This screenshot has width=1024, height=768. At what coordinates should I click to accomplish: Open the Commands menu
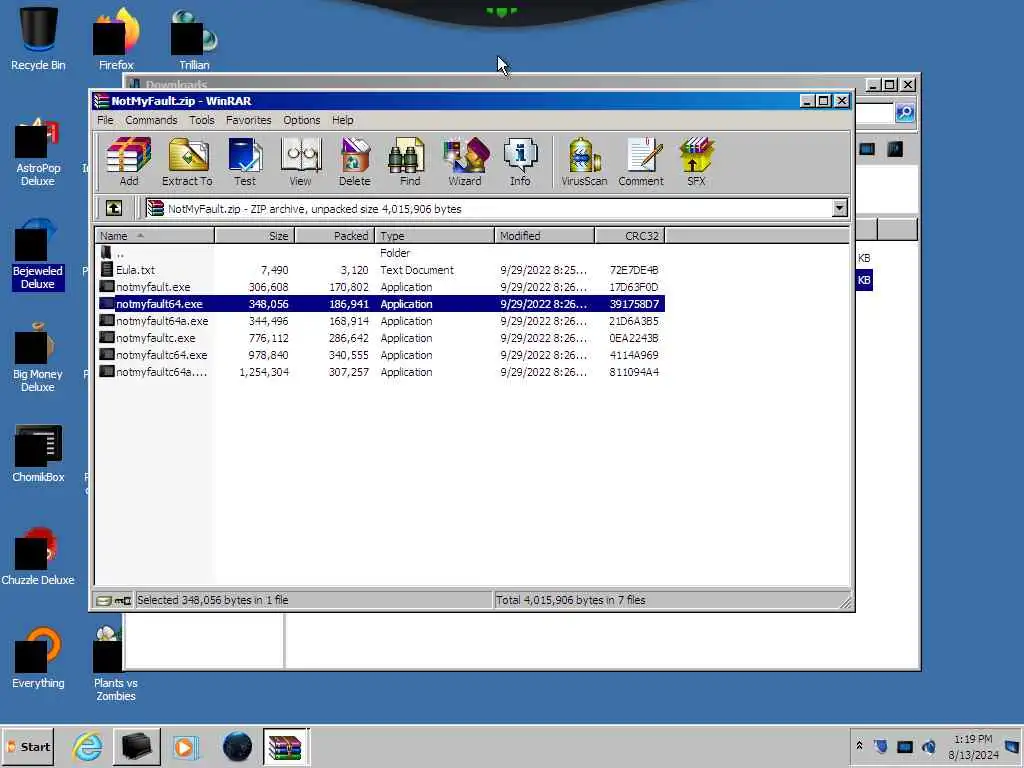152,120
